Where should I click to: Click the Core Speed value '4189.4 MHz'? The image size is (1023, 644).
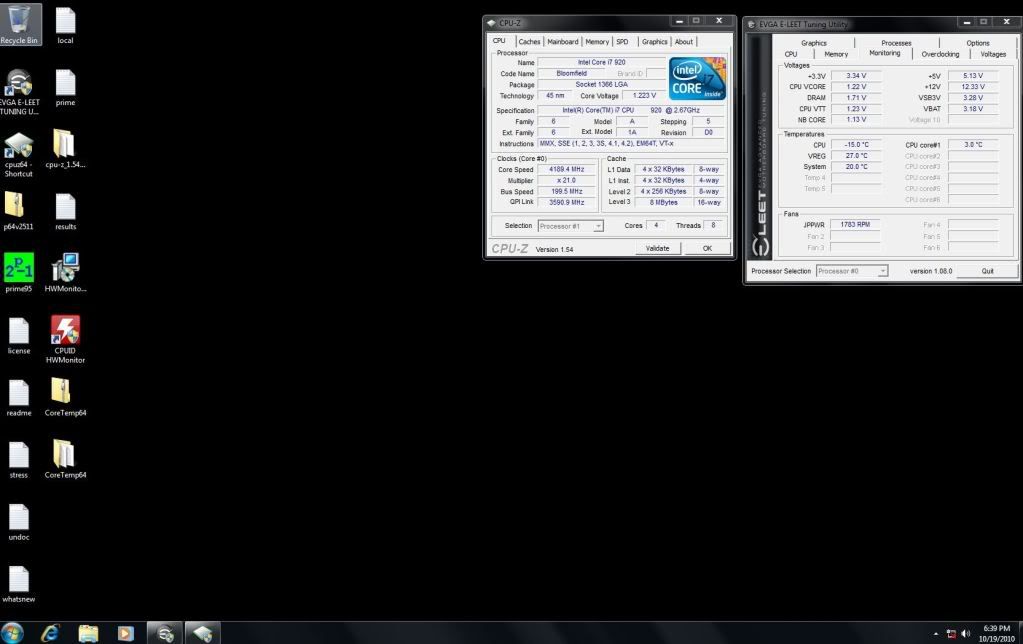click(x=566, y=170)
